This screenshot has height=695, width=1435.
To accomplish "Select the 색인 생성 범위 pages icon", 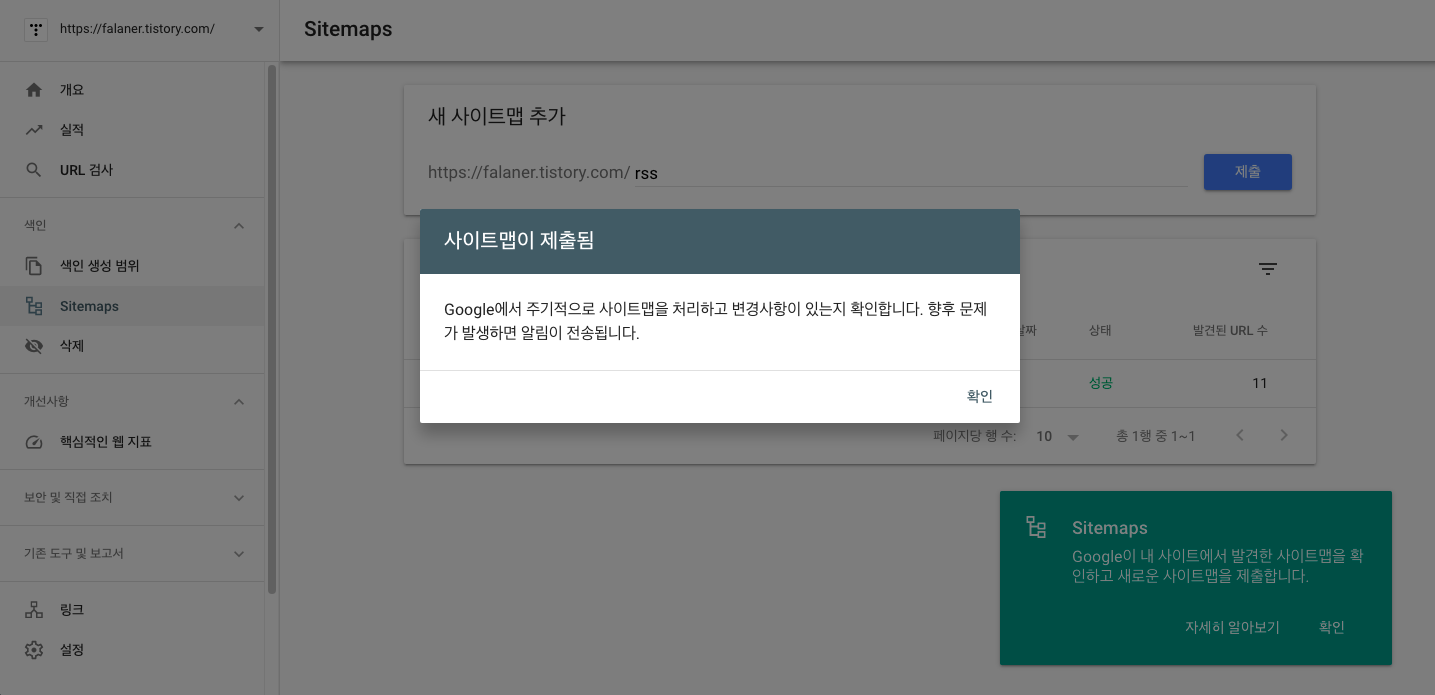I will click(36, 265).
